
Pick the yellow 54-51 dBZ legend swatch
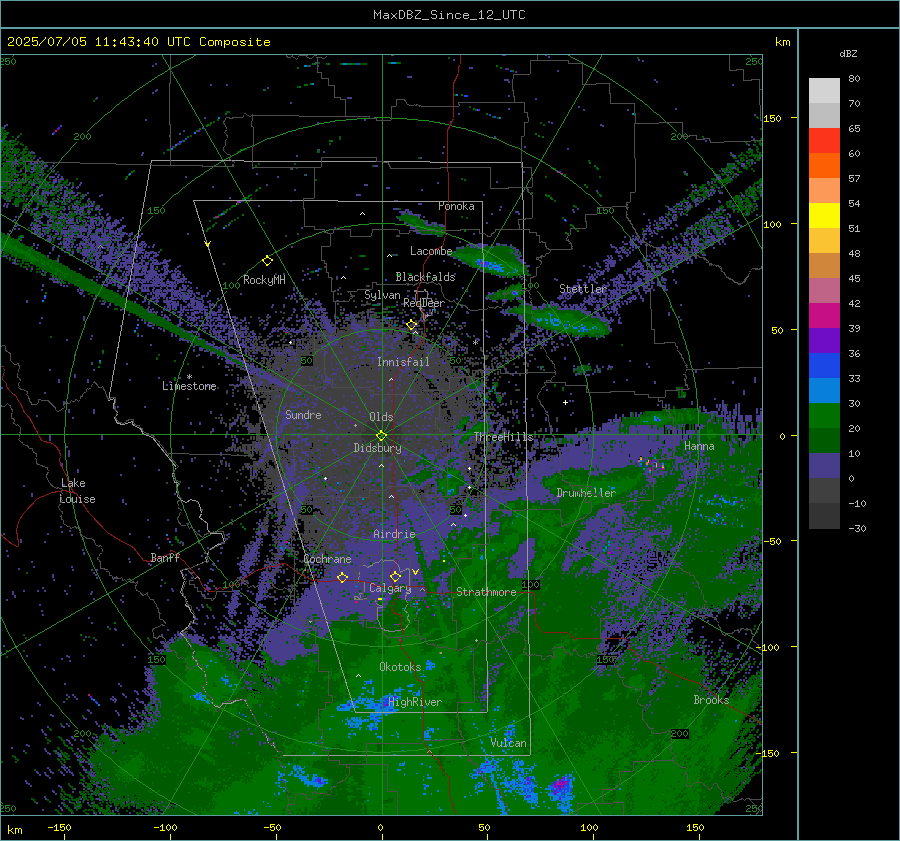(x=824, y=216)
